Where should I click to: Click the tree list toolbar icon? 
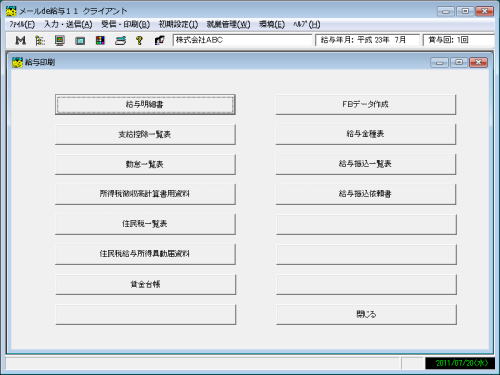click(40, 40)
